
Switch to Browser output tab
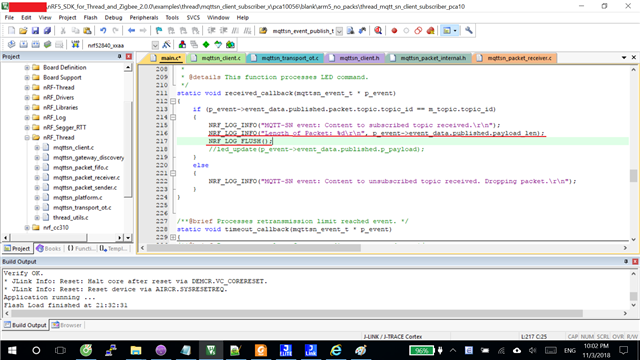(x=67, y=325)
